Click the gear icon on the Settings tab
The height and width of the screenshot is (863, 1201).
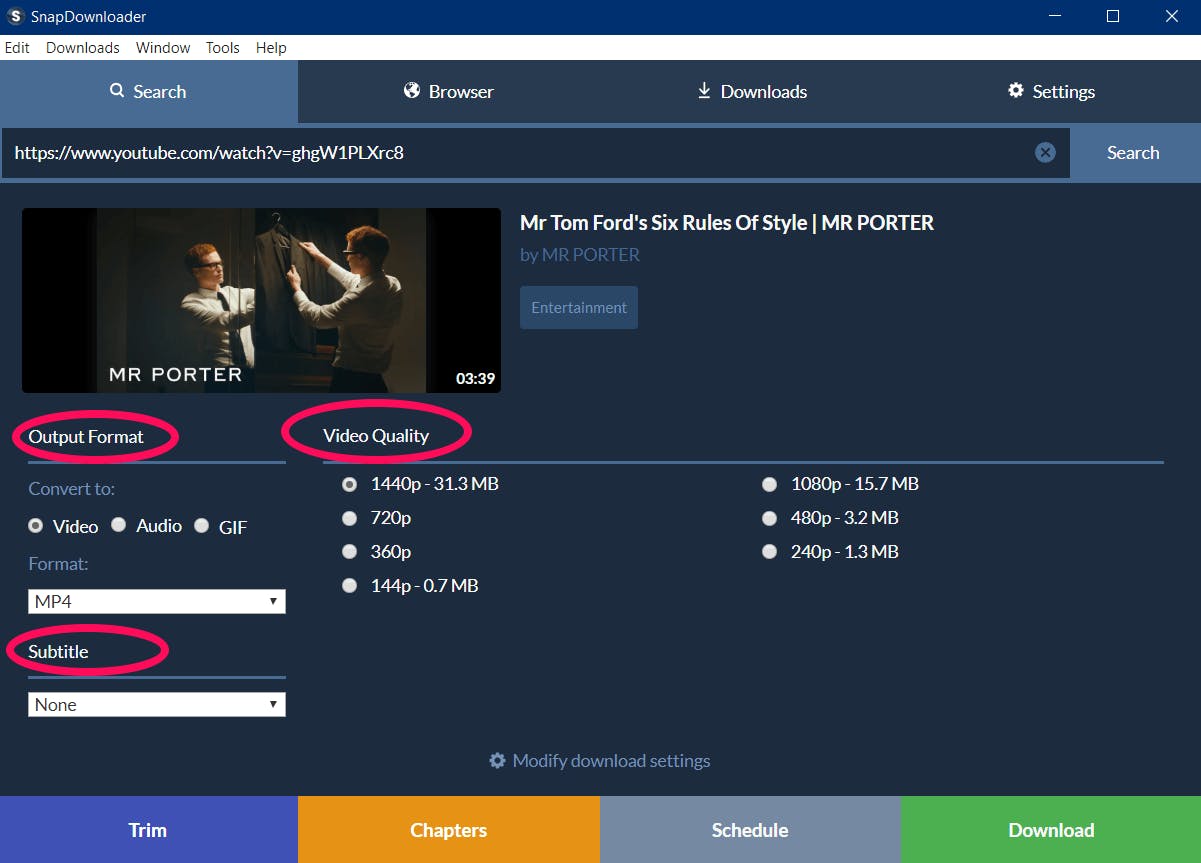(1016, 91)
